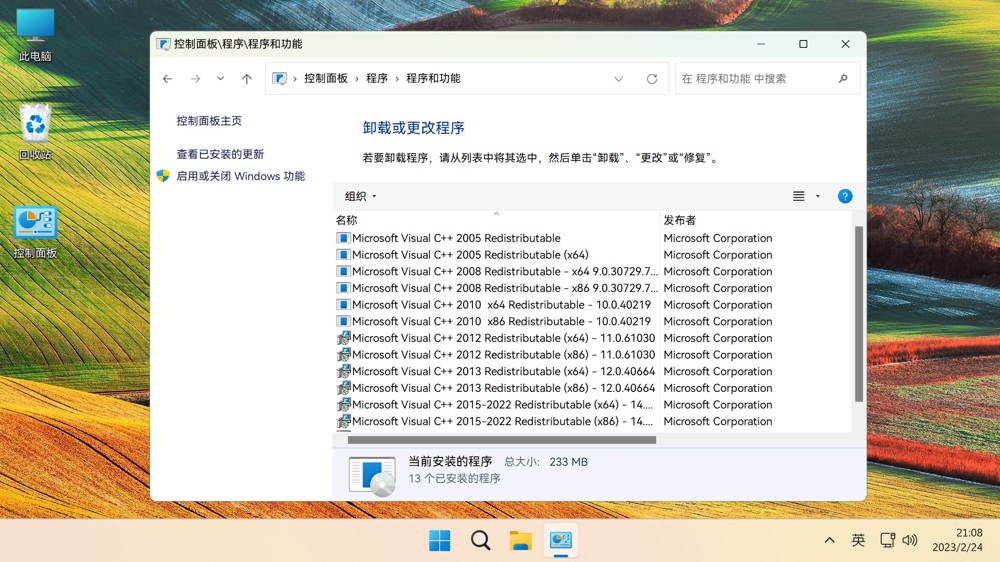1000x562 pixels.
Task: Click the Up one level arrow
Action: pos(247,79)
